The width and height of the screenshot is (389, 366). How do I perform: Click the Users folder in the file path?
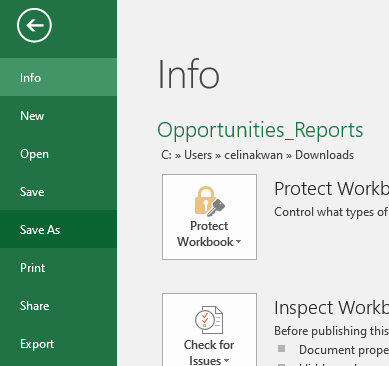point(198,155)
